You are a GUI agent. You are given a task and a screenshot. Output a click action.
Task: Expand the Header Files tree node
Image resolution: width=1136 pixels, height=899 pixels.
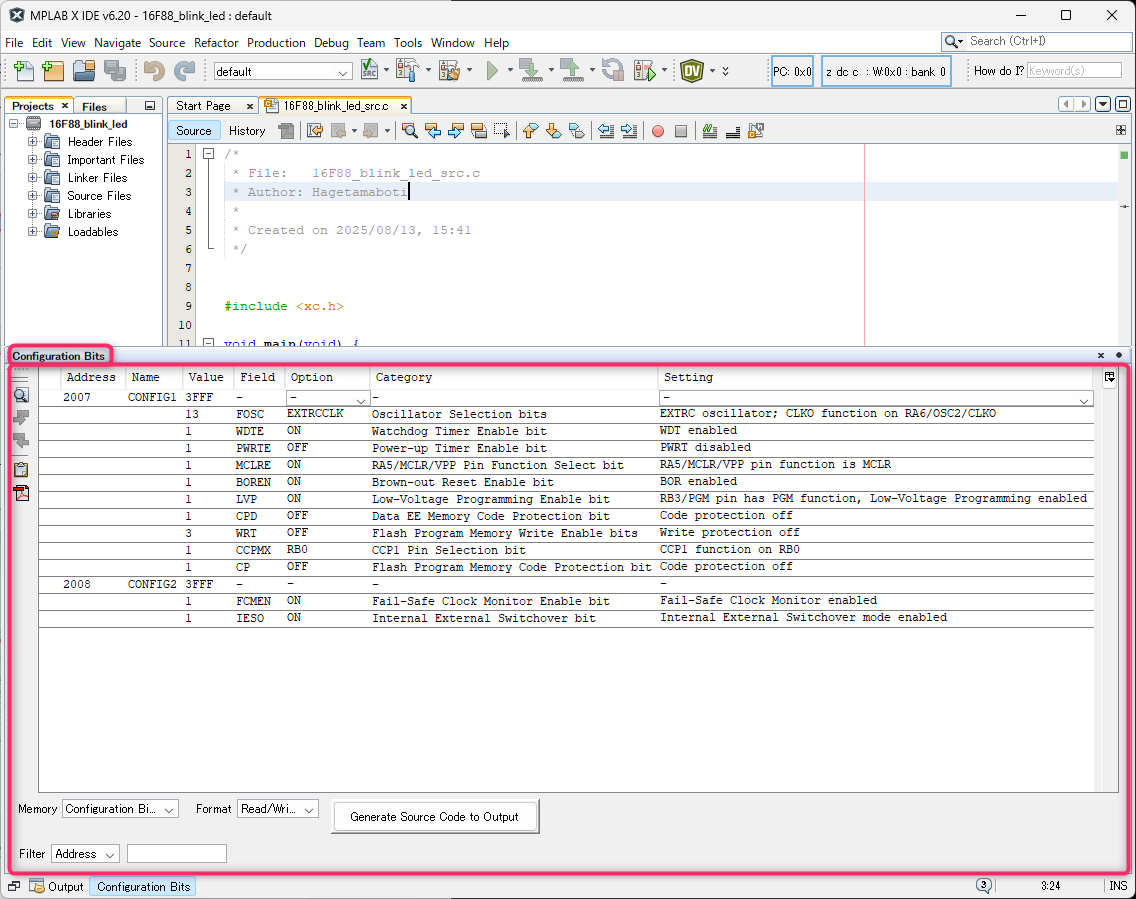click(x=33, y=142)
